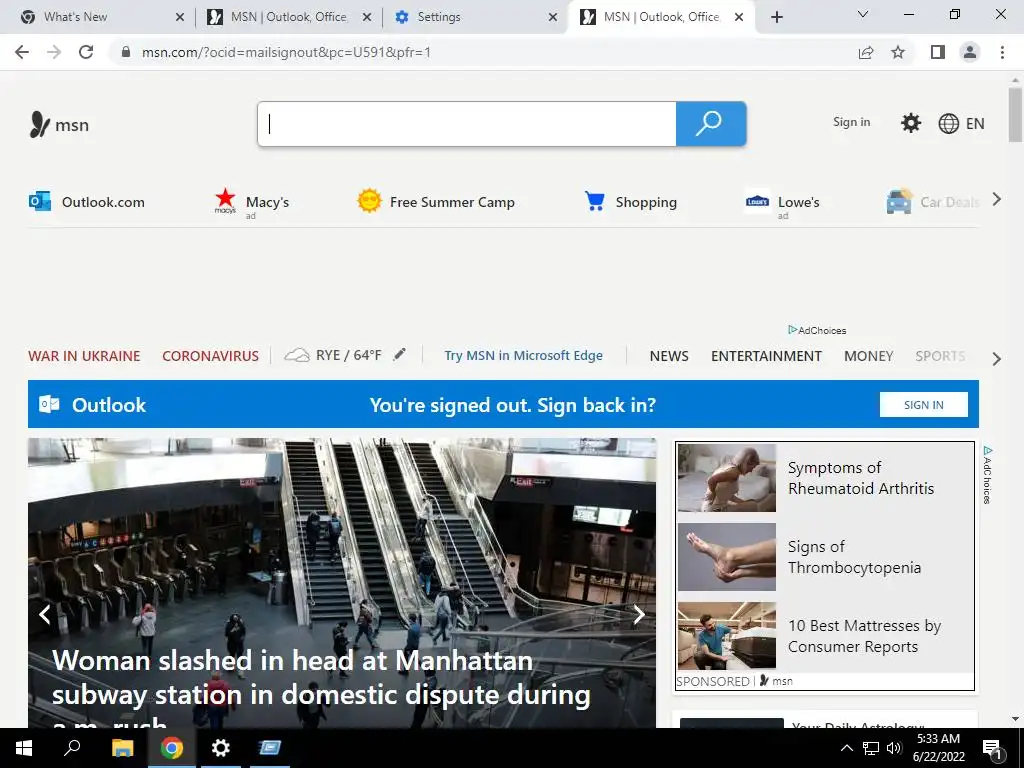The width and height of the screenshot is (1024, 768).
Task: Open NEWS category
Action: coord(669,356)
